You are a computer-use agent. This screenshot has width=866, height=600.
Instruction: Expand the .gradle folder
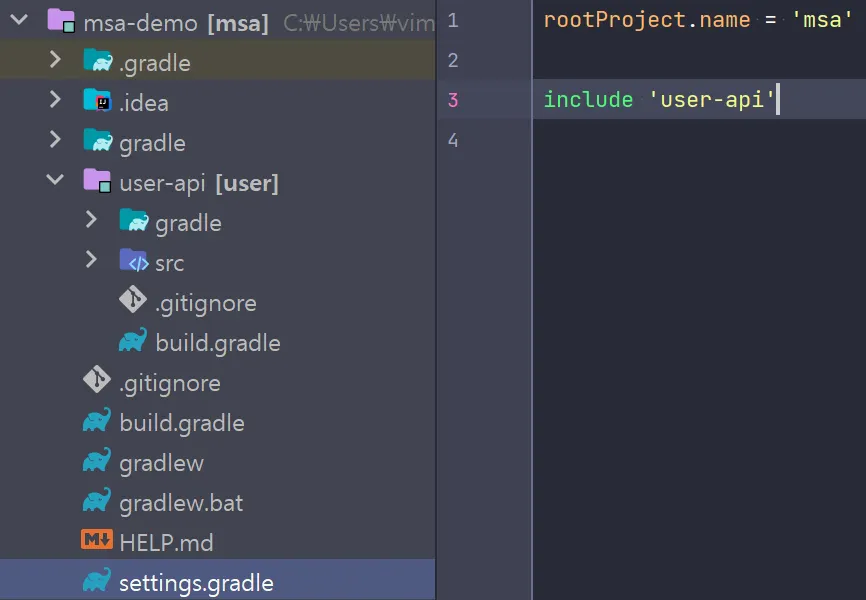pos(56,62)
